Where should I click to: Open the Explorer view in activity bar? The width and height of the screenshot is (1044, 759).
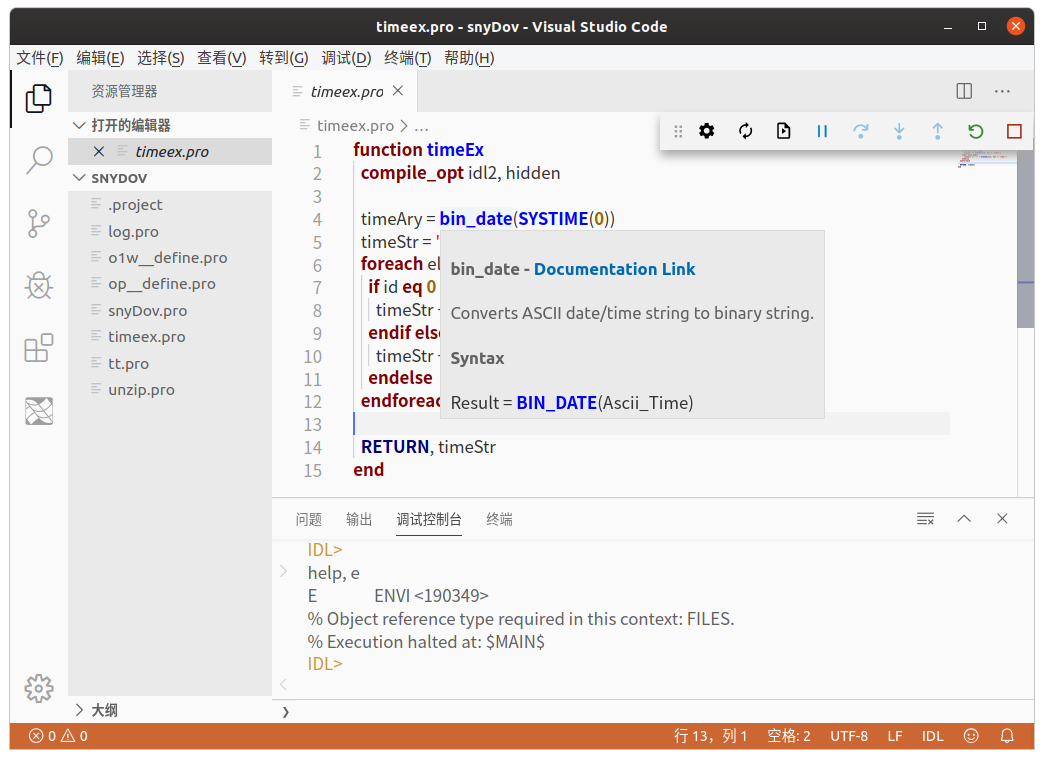point(39,99)
